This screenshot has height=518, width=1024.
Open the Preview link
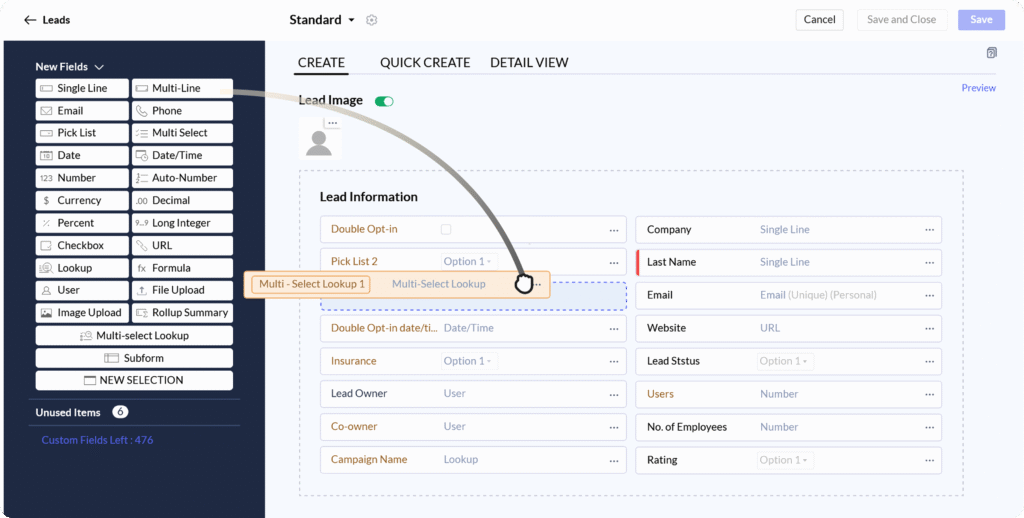click(x=978, y=88)
